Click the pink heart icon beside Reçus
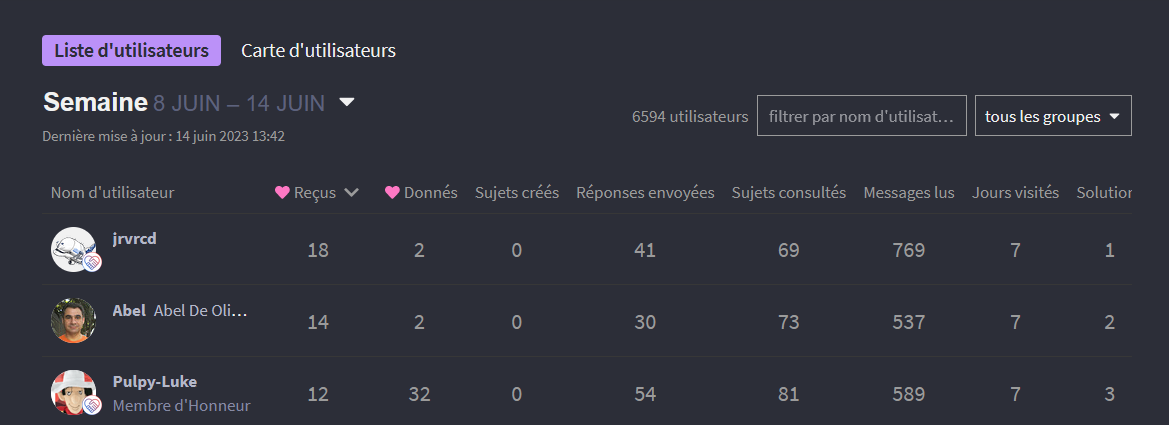The height and width of the screenshot is (425, 1169). click(282, 192)
